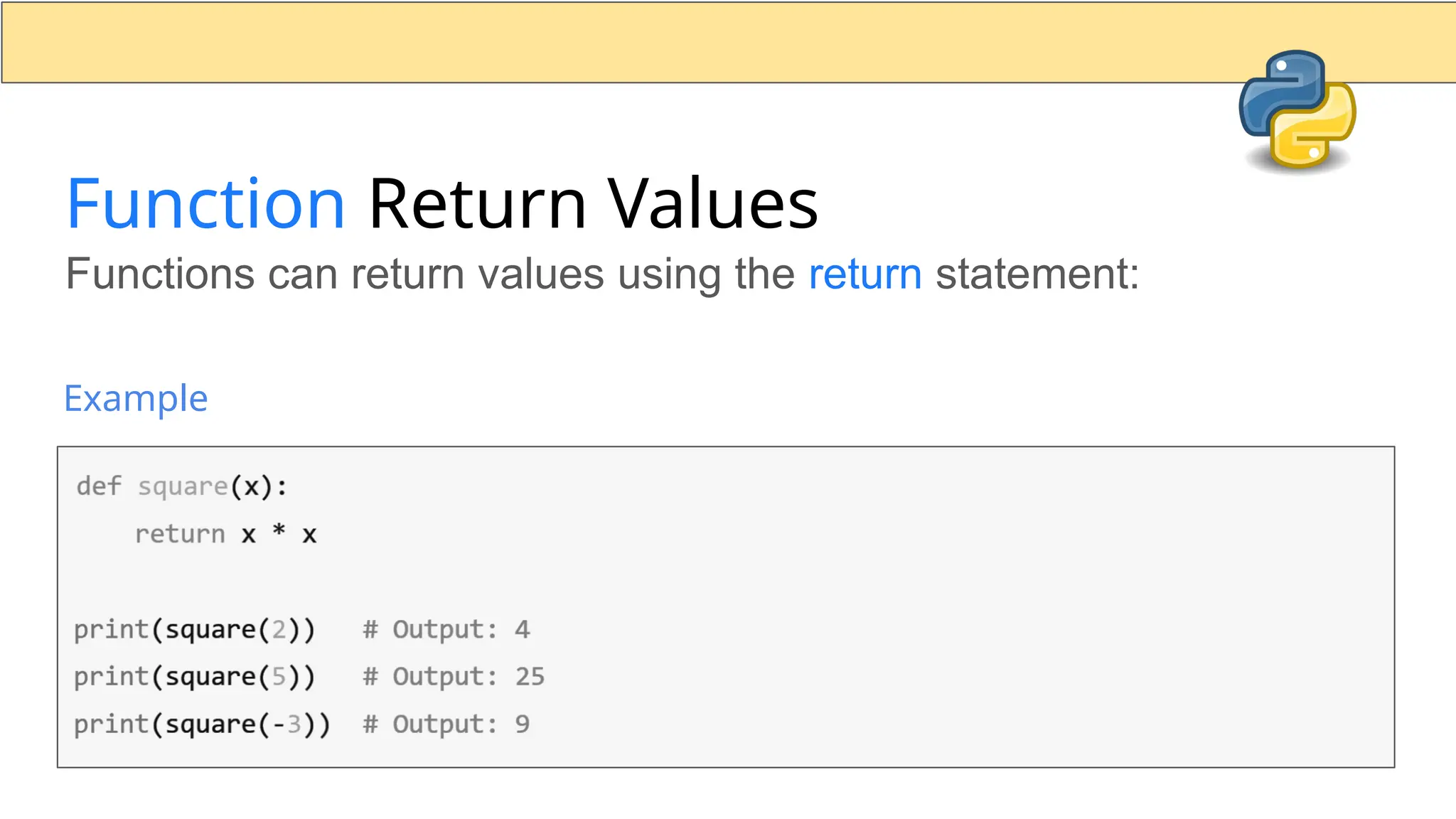This screenshot has height=819, width=1456.
Task: Click the "print(square(-3))" code line
Action: click(x=202, y=724)
